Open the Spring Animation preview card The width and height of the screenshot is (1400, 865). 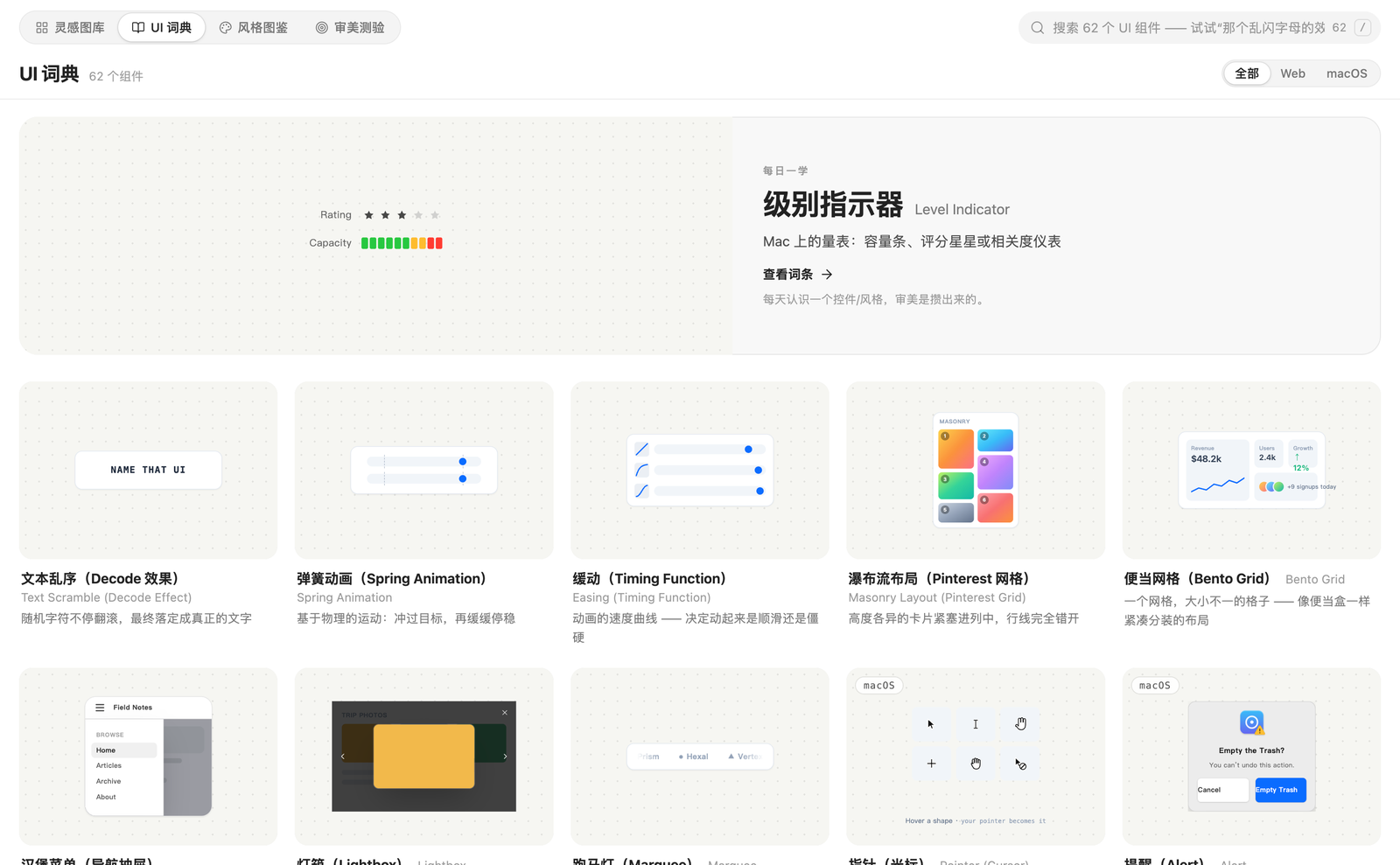click(424, 471)
